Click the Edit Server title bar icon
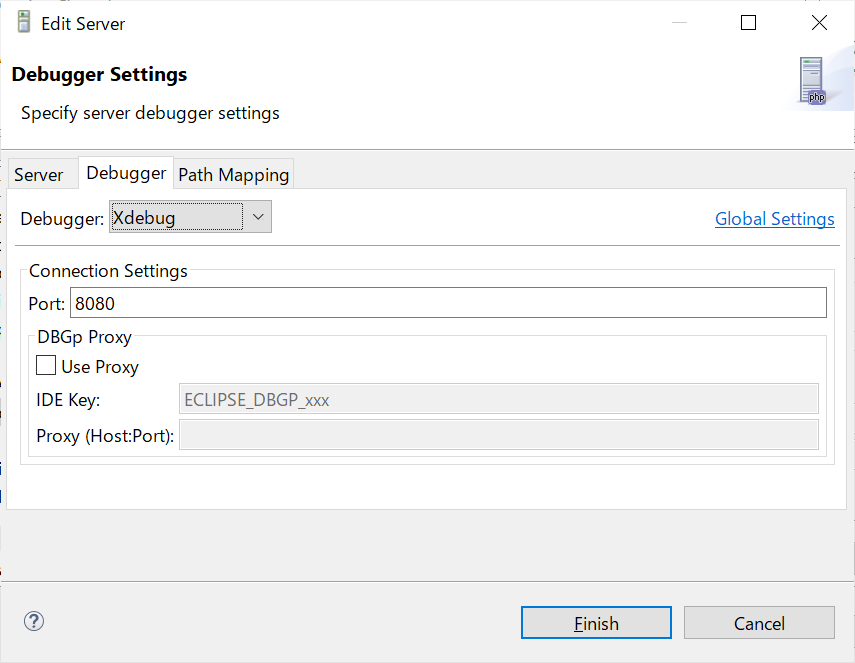The width and height of the screenshot is (855, 663). tap(23, 22)
